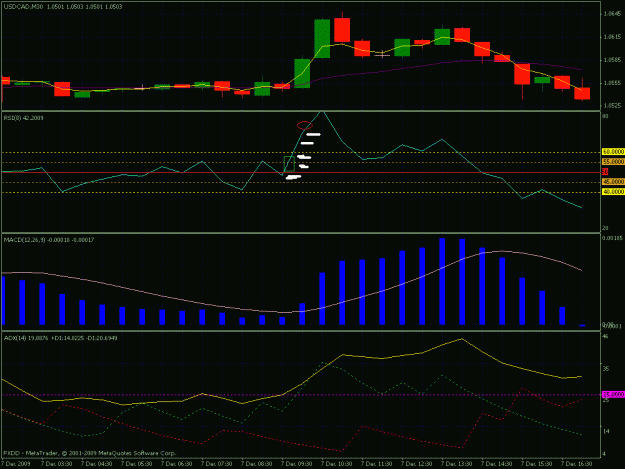
Task: Click the 1.0615 price axis value
Action: [x=612, y=37]
